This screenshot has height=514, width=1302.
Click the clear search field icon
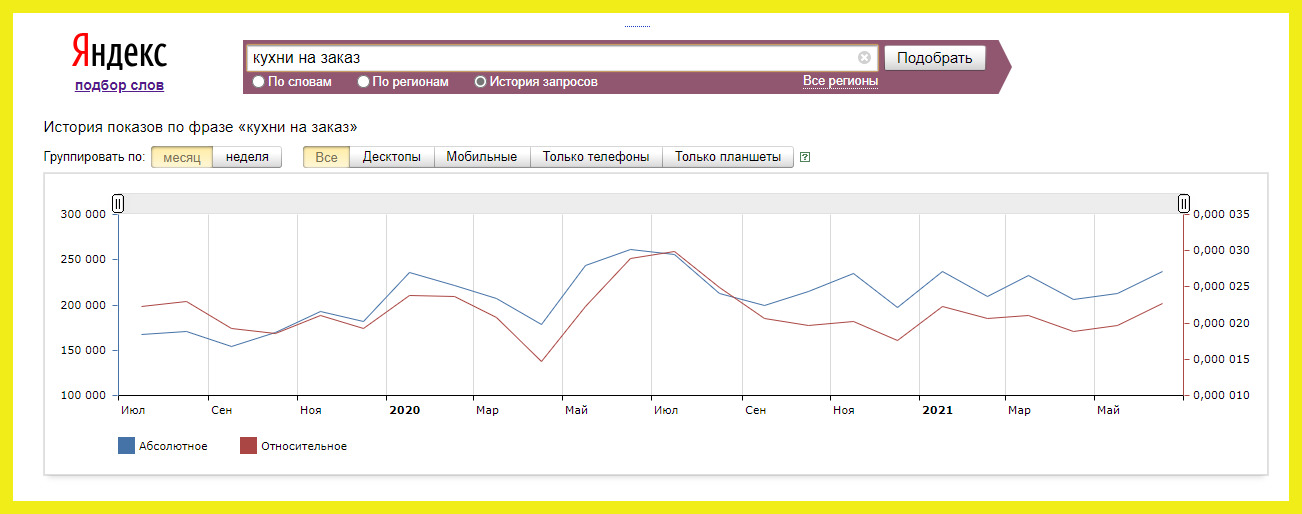(864, 58)
